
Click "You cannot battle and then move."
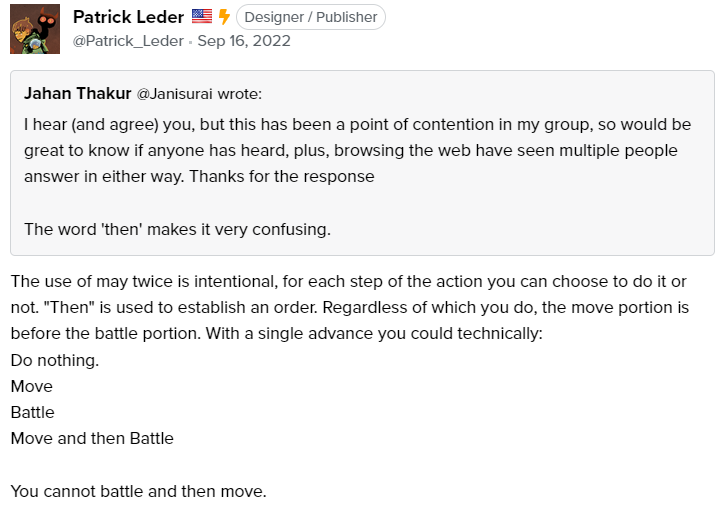[139, 491]
